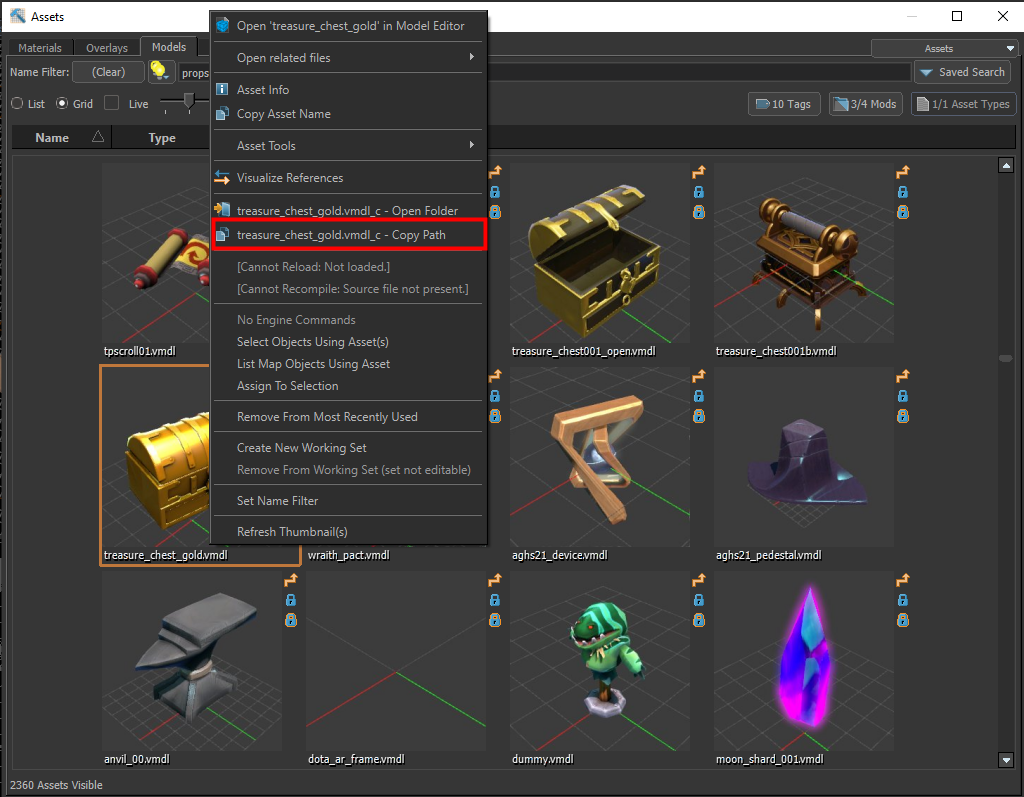Screen dimensions: 1024x797
Task: Click upper lock icon beside dummy.vmdl thumbnail
Action: click(699, 600)
